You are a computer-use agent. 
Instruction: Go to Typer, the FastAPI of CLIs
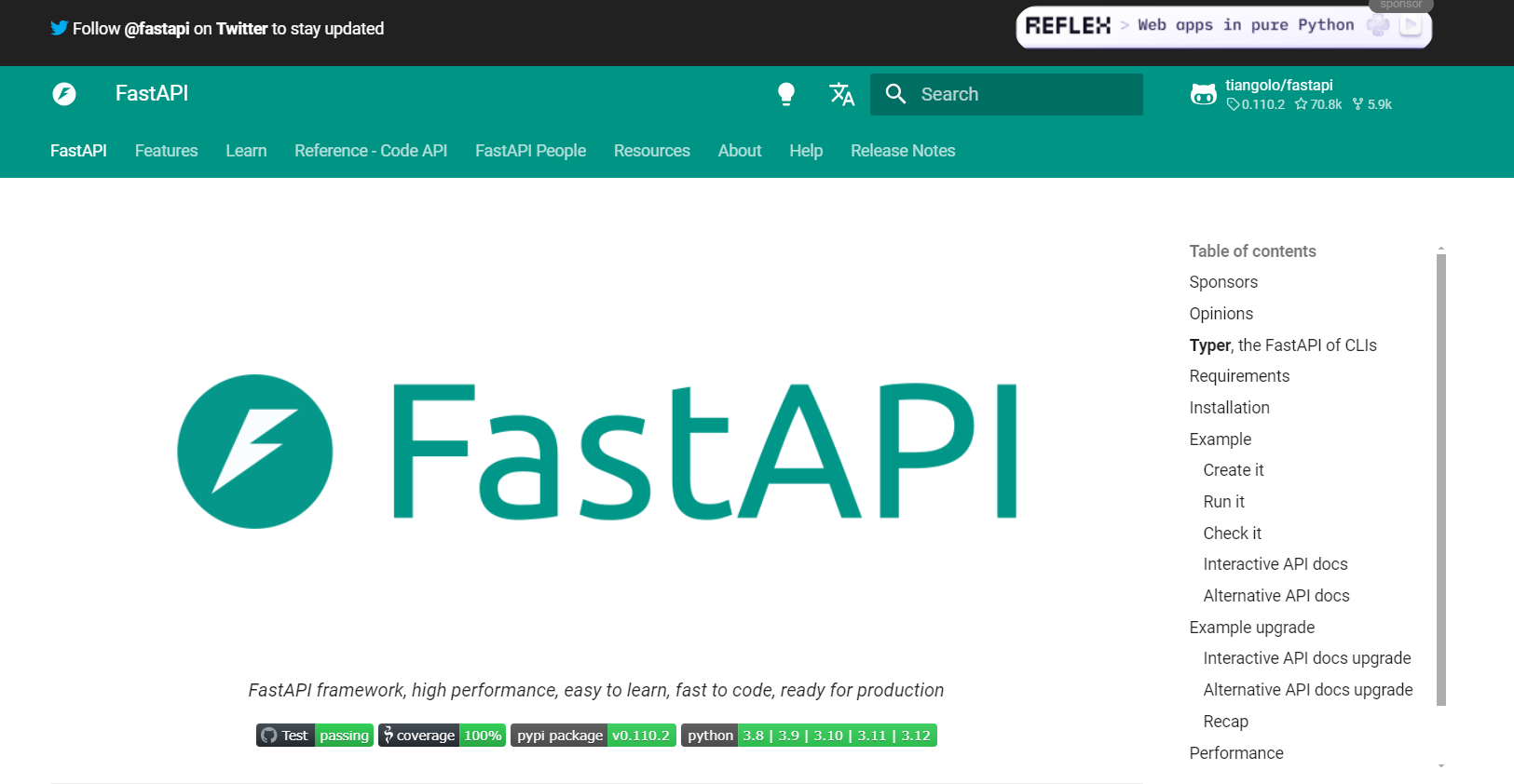pos(1283,345)
